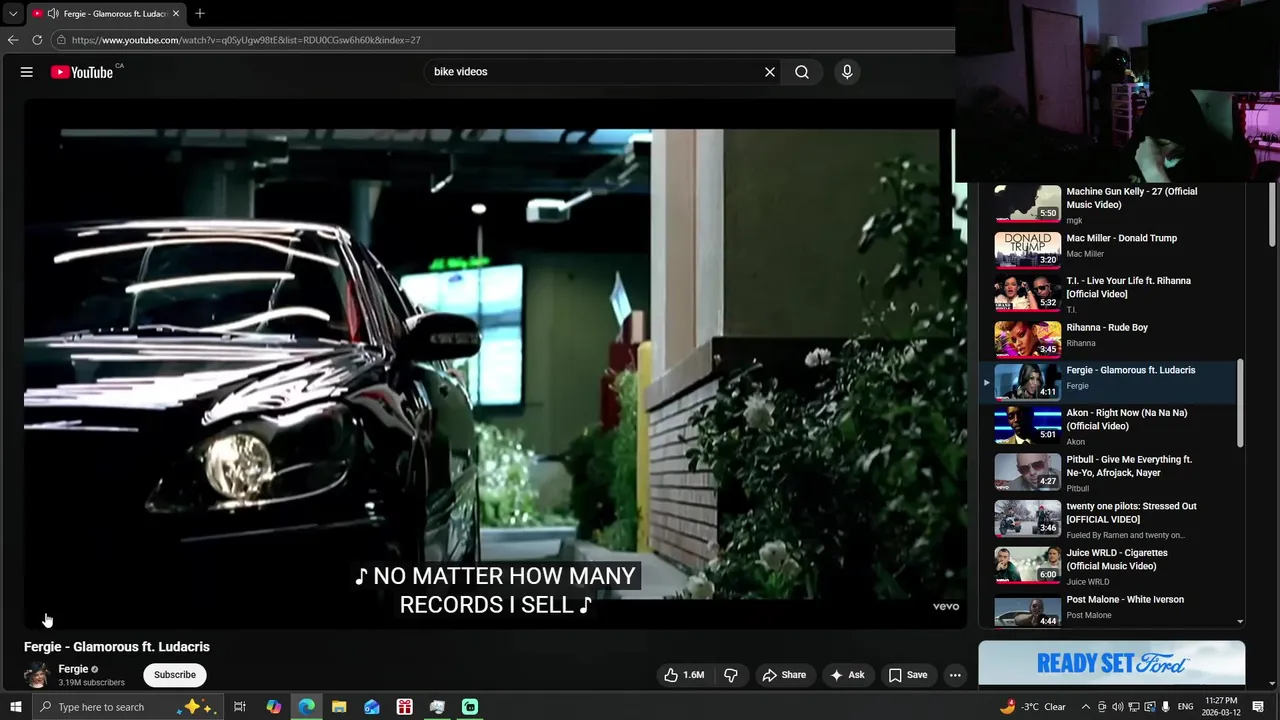Click the video player to pause

point(495,364)
